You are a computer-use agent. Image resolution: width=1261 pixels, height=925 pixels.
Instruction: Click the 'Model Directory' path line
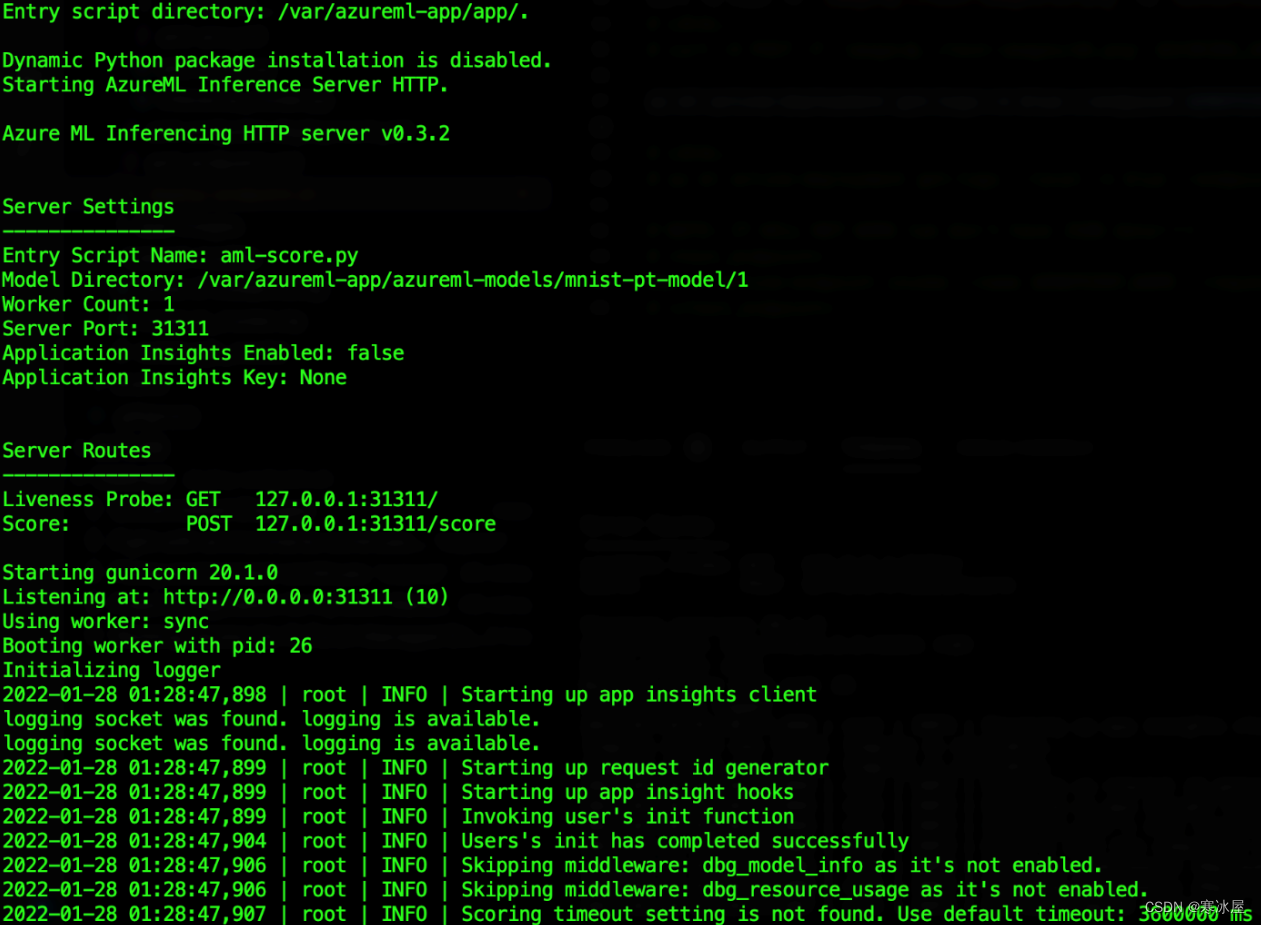[x=375, y=280]
